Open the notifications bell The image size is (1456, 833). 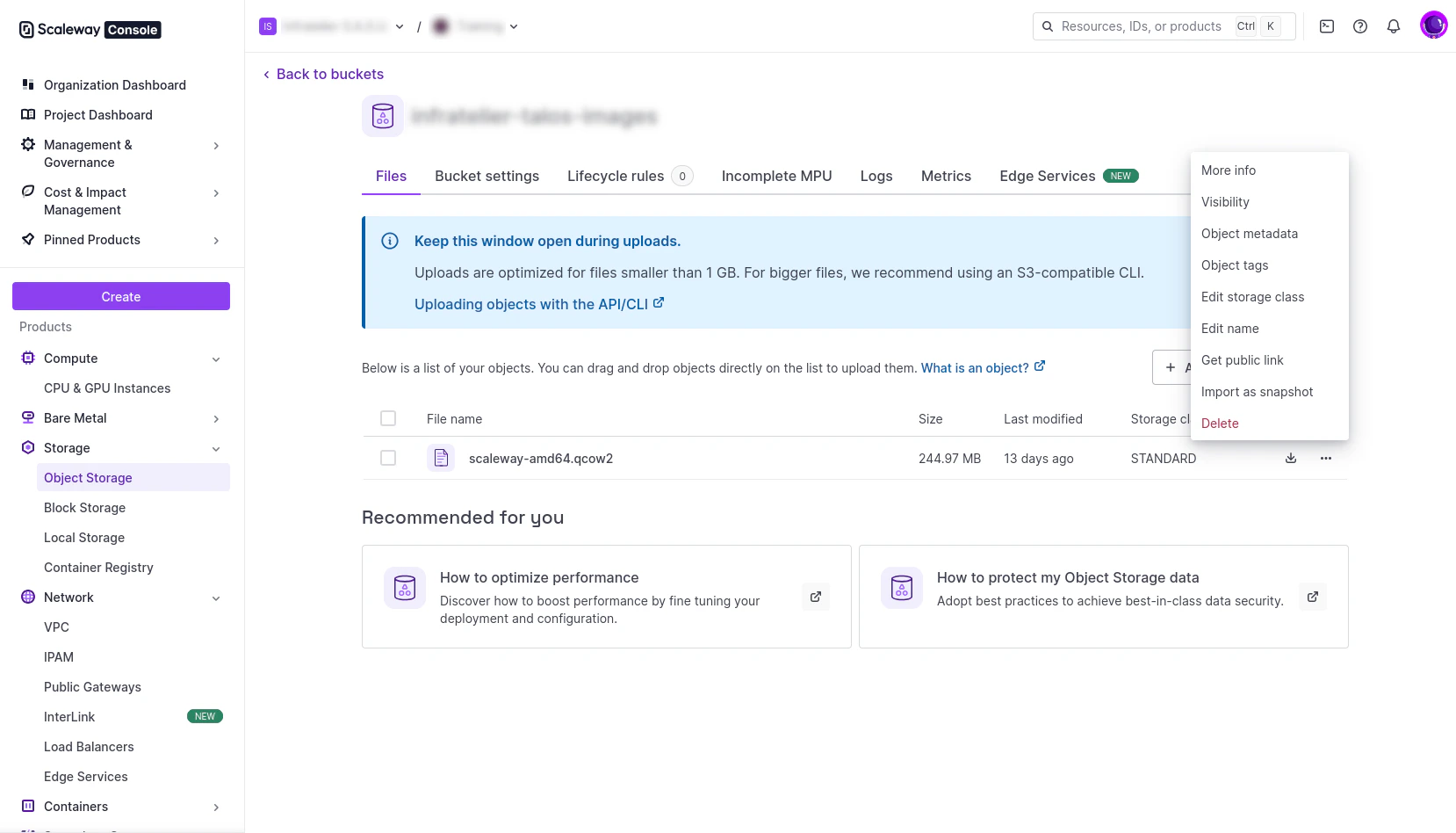click(1394, 26)
